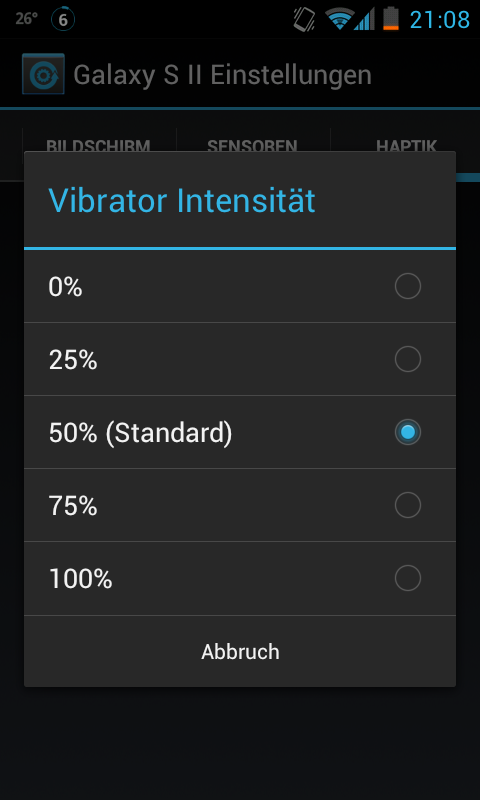Screen dimensions: 480x800
Task: Tap the Abbruch button
Action: (x=240, y=652)
